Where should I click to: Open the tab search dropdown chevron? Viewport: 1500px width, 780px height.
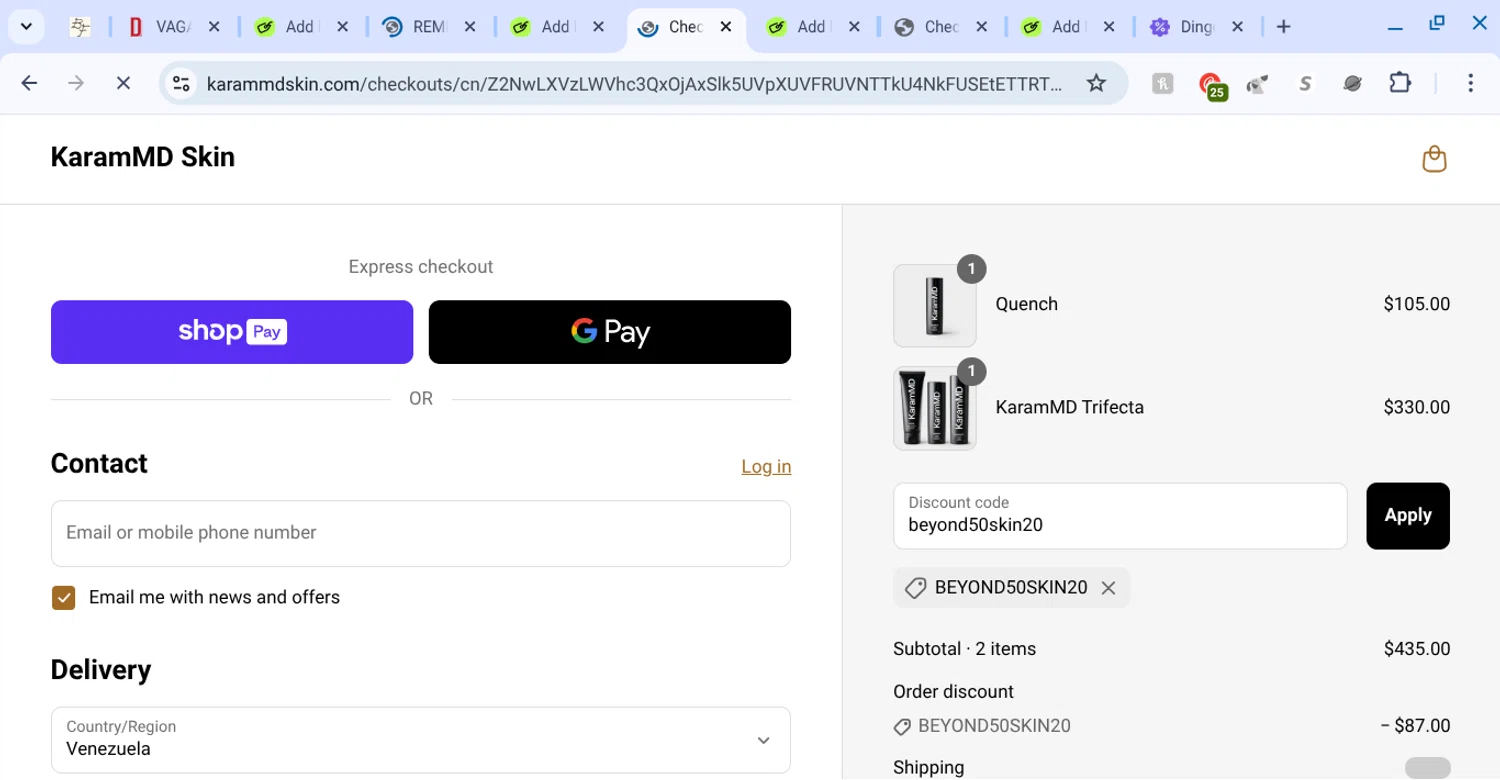[x=26, y=27]
